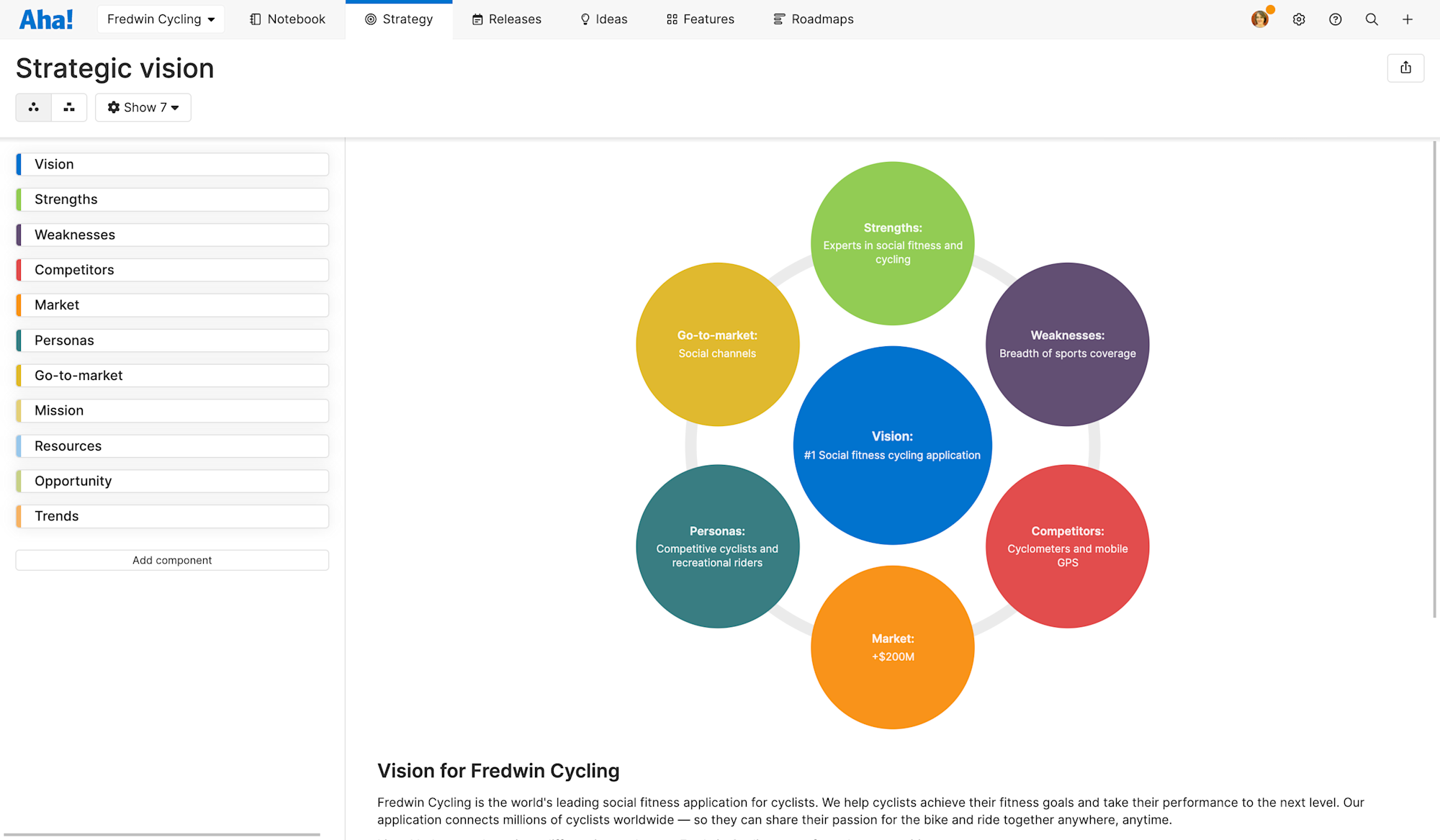Click the Add component button
This screenshot has width=1440, height=840.
172,560
